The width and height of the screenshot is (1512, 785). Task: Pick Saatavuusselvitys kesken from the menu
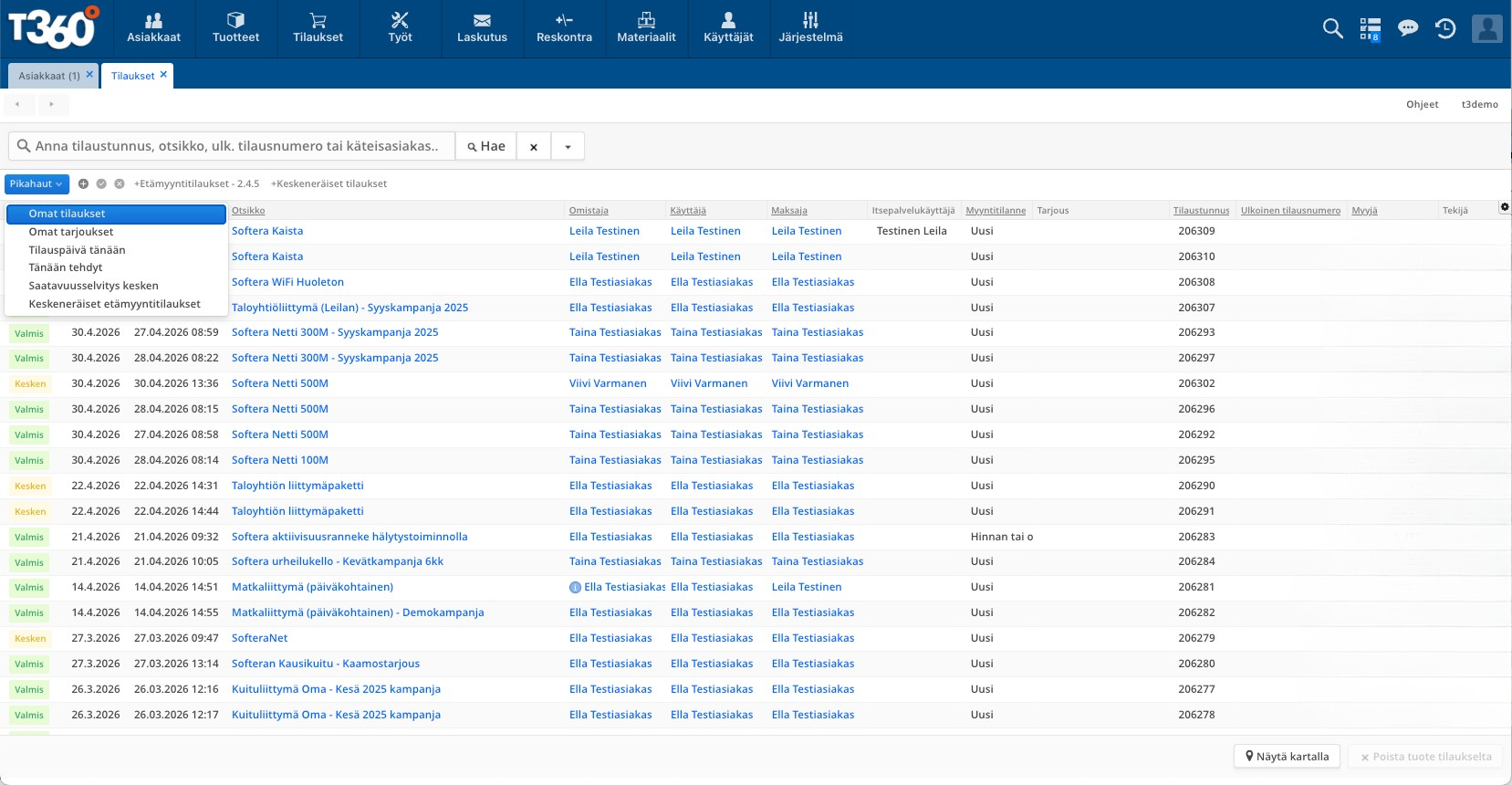coord(116,286)
